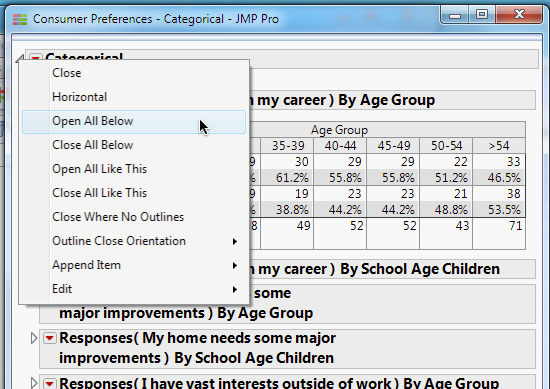Select the Horizontal menu option

pos(134,97)
